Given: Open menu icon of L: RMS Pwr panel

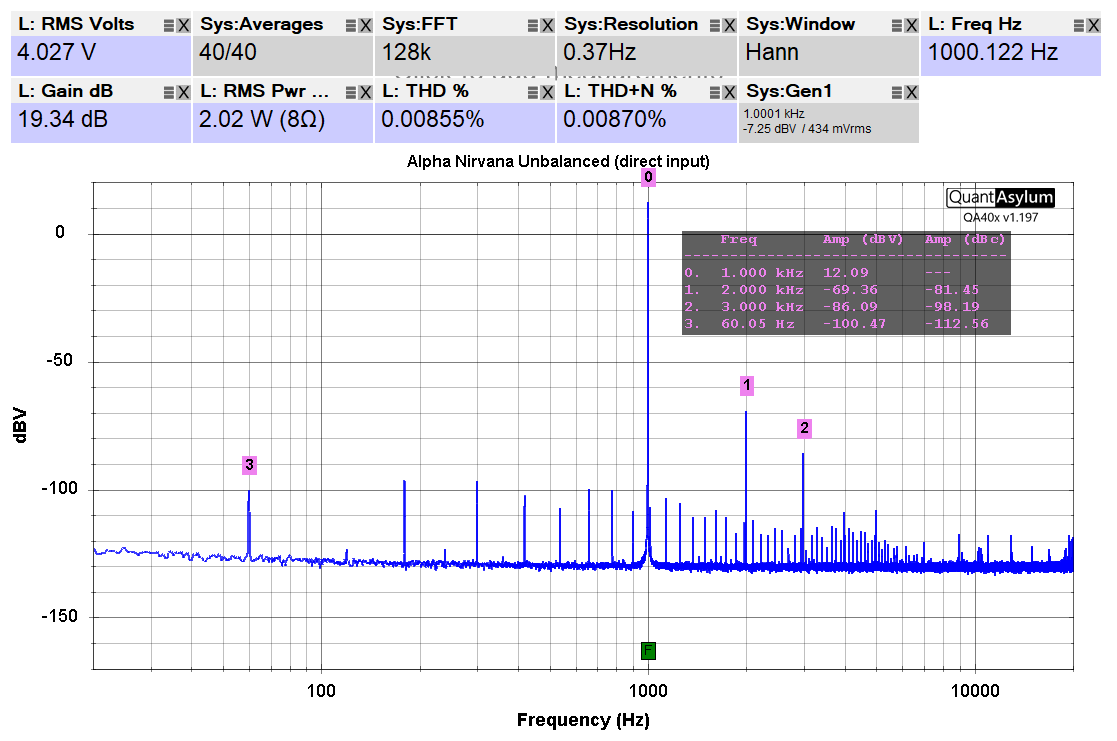Looking at the screenshot, I should tap(350, 93).
